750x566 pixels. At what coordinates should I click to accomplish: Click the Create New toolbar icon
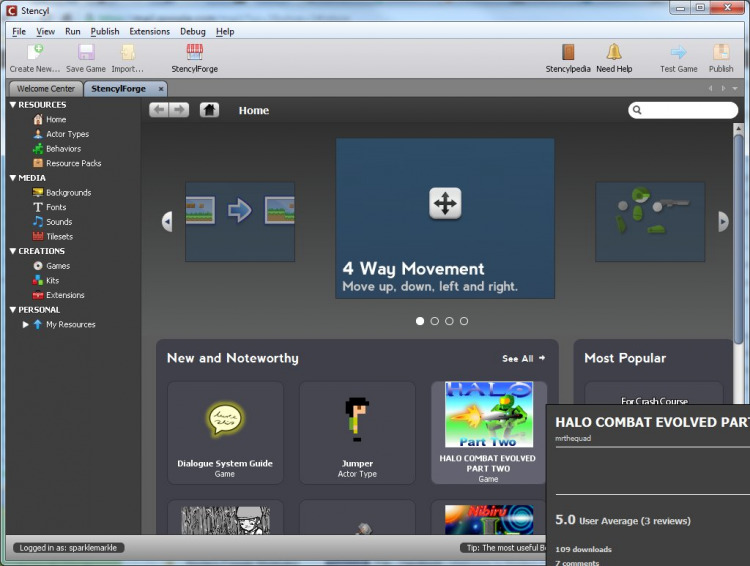35,52
